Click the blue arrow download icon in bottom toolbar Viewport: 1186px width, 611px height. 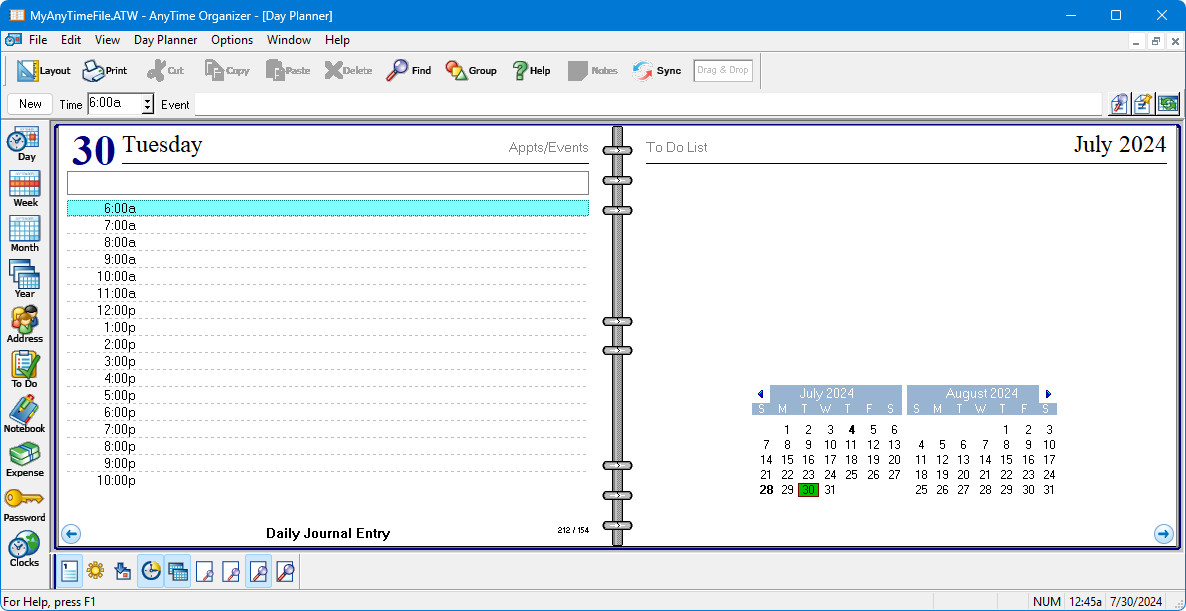tap(123, 572)
